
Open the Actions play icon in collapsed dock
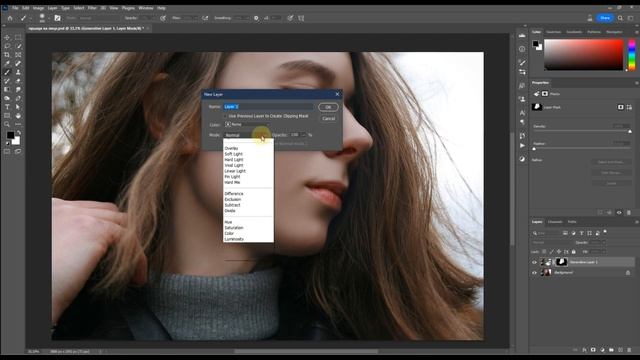pos(522,146)
